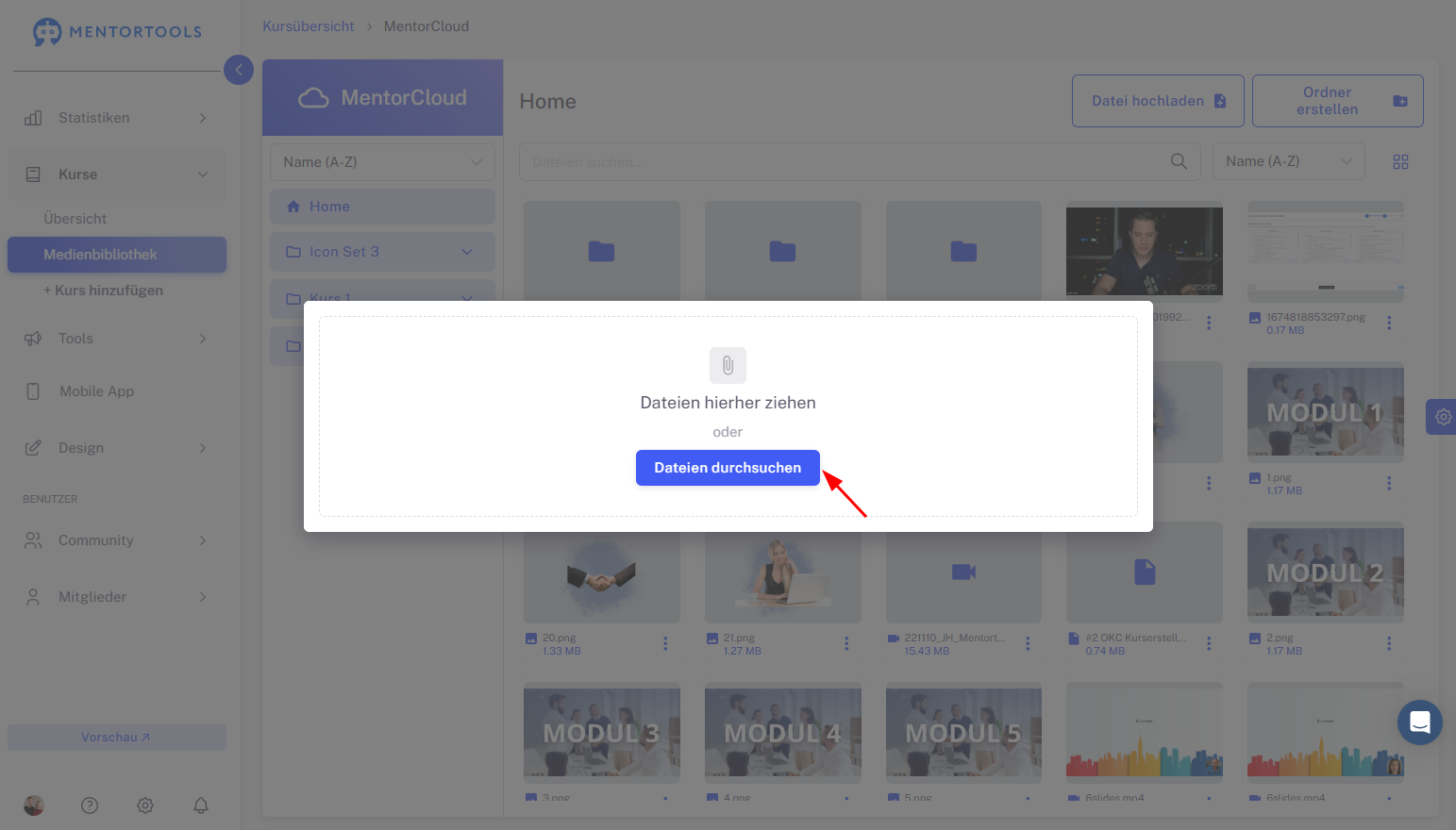Open file sort dropdown beside search field
The height and width of the screenshot is (830, 1456).
pos(1289,161)
